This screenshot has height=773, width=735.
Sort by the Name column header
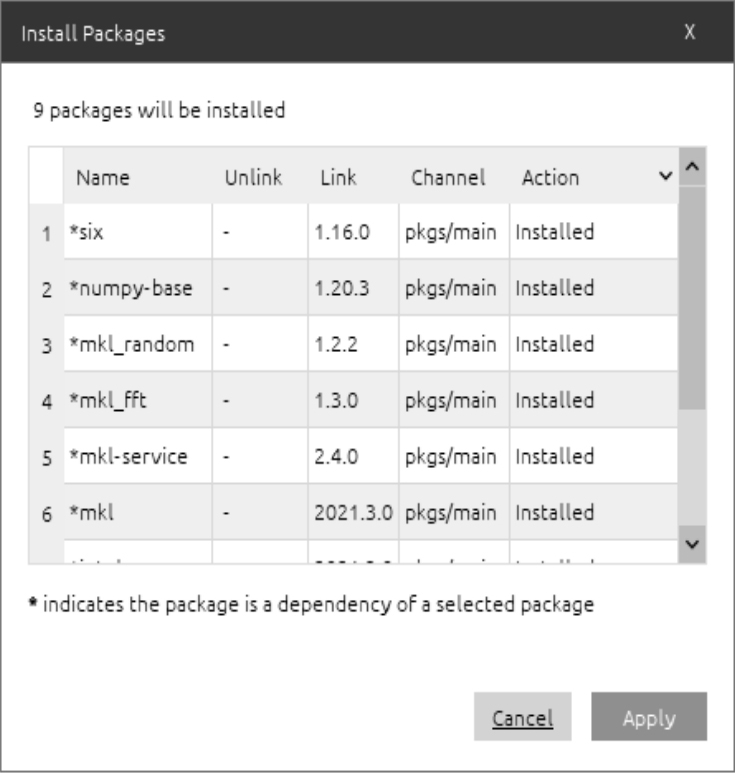tap(103, 178)
